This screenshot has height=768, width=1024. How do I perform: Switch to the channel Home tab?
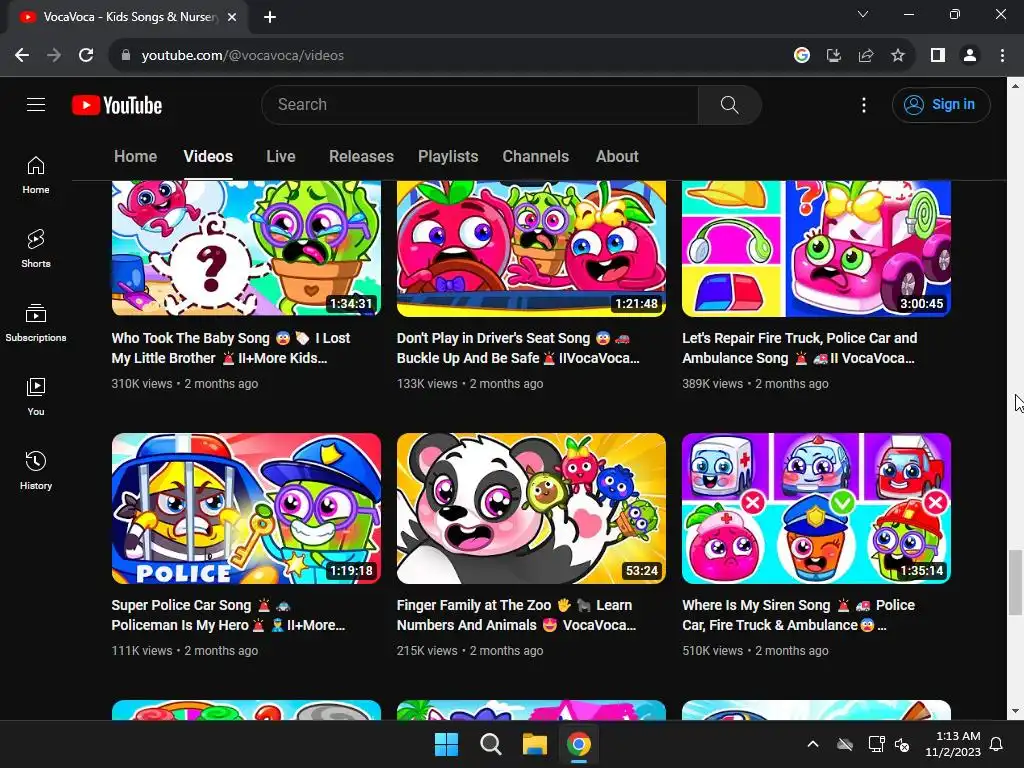pyautogui.click(x=135, y=157)
